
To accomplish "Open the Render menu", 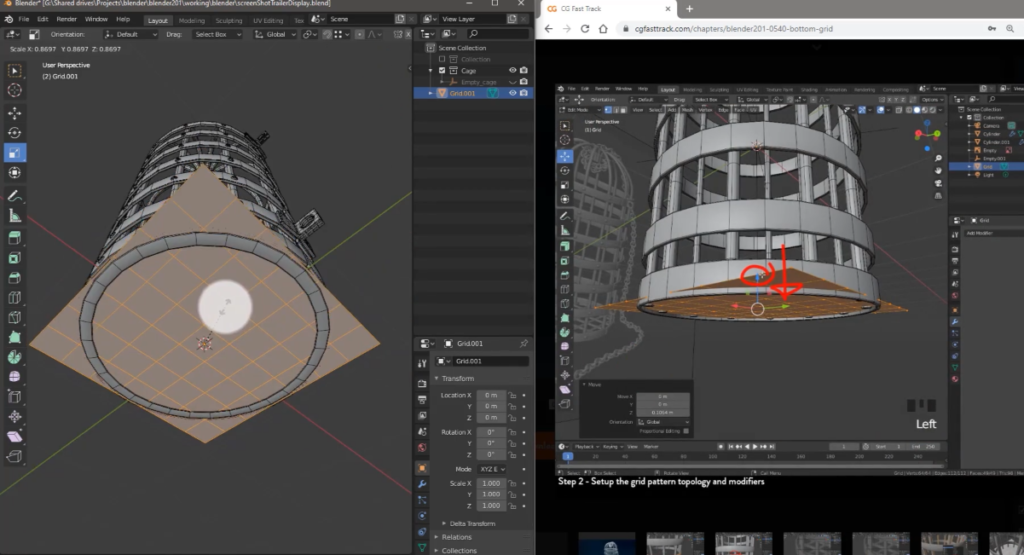I will coord(66,20).
